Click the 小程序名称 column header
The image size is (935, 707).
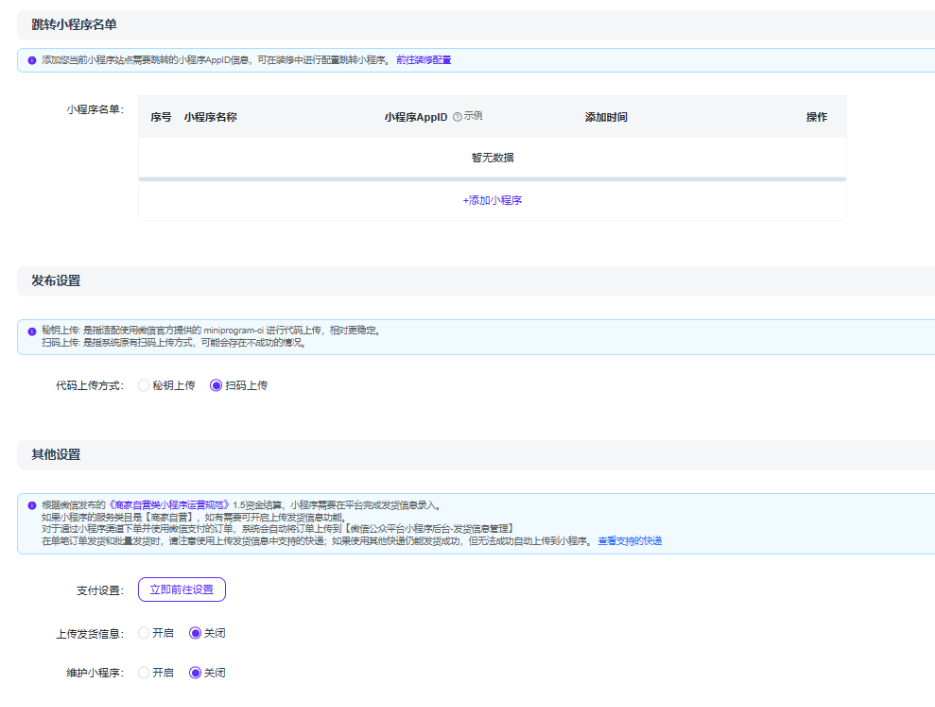point(210,117)
